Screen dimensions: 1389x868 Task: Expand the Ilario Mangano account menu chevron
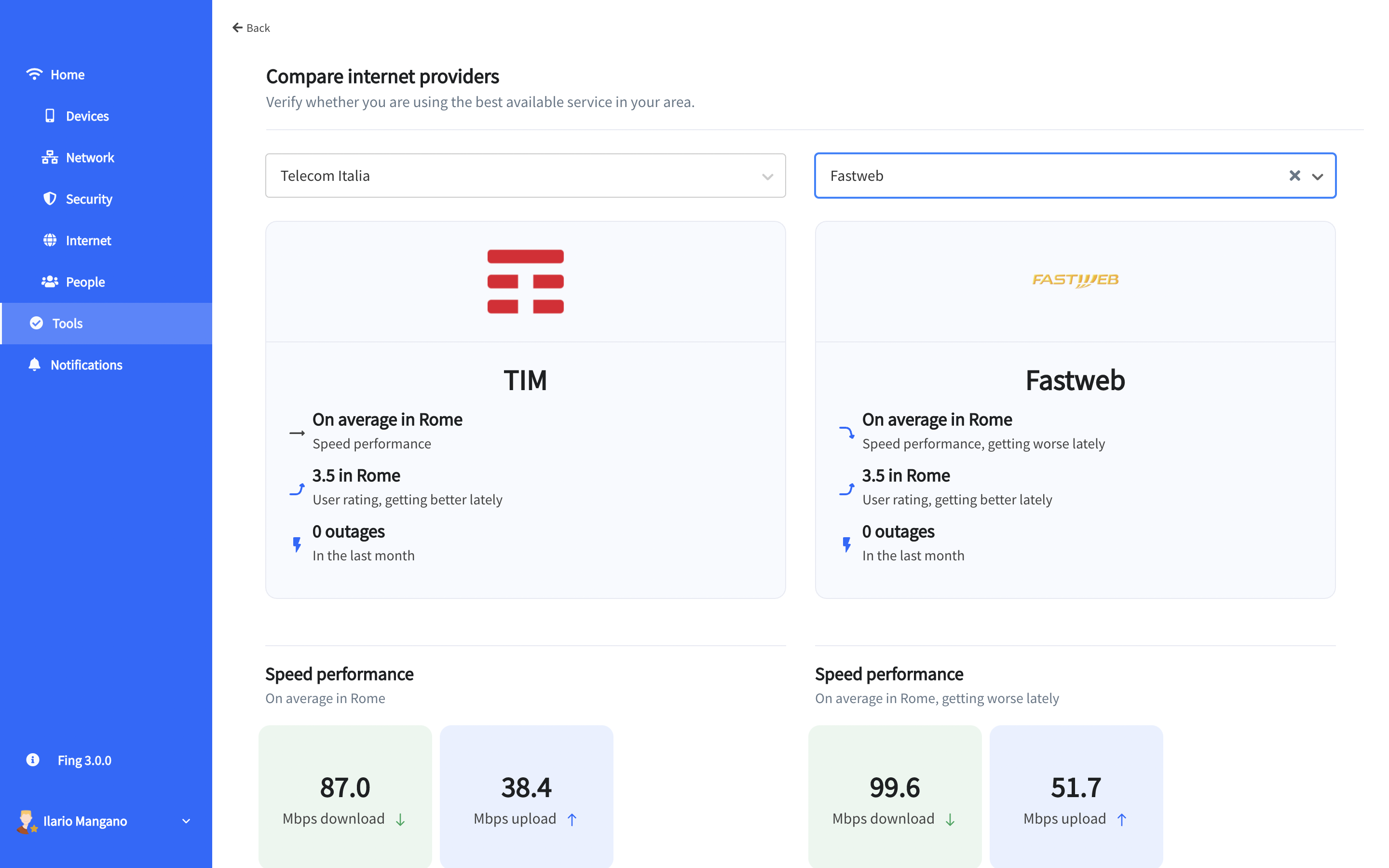(x=186, y=822)
